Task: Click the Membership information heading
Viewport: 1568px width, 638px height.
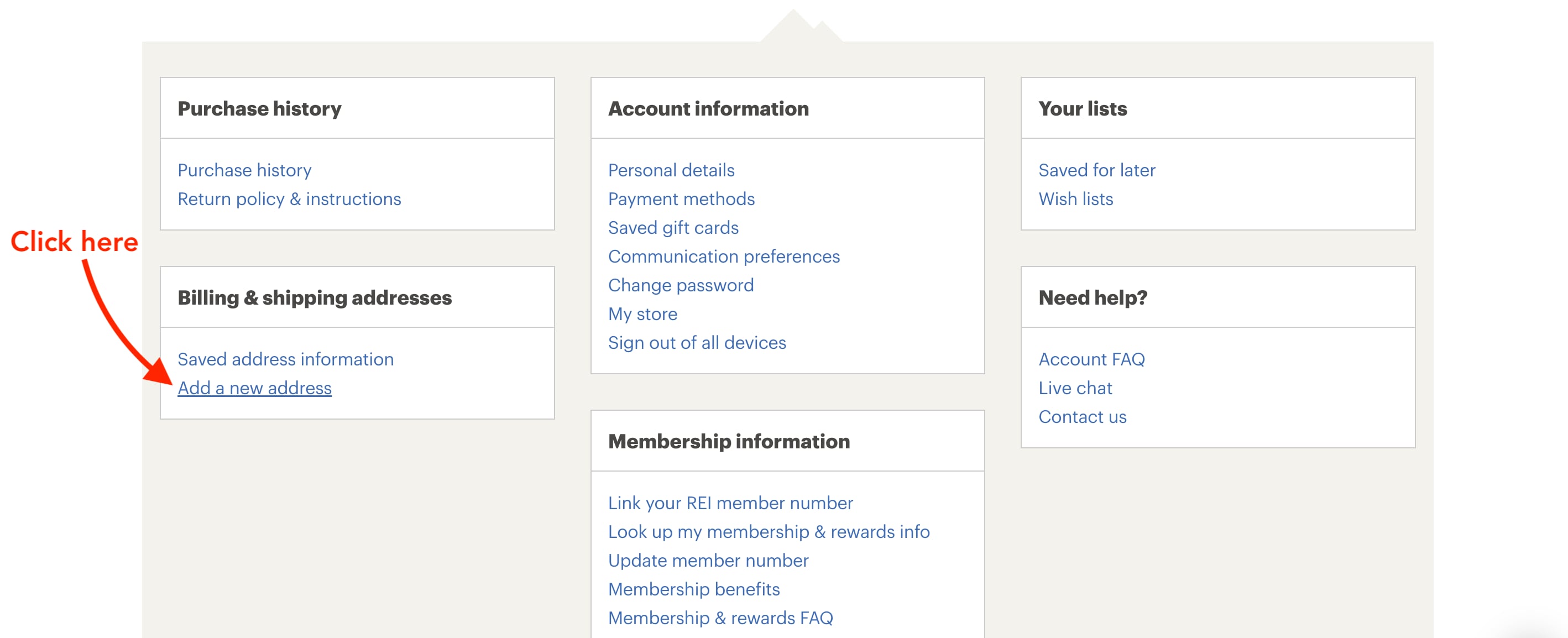Action: pyautogui.click(x=729, y=441)
